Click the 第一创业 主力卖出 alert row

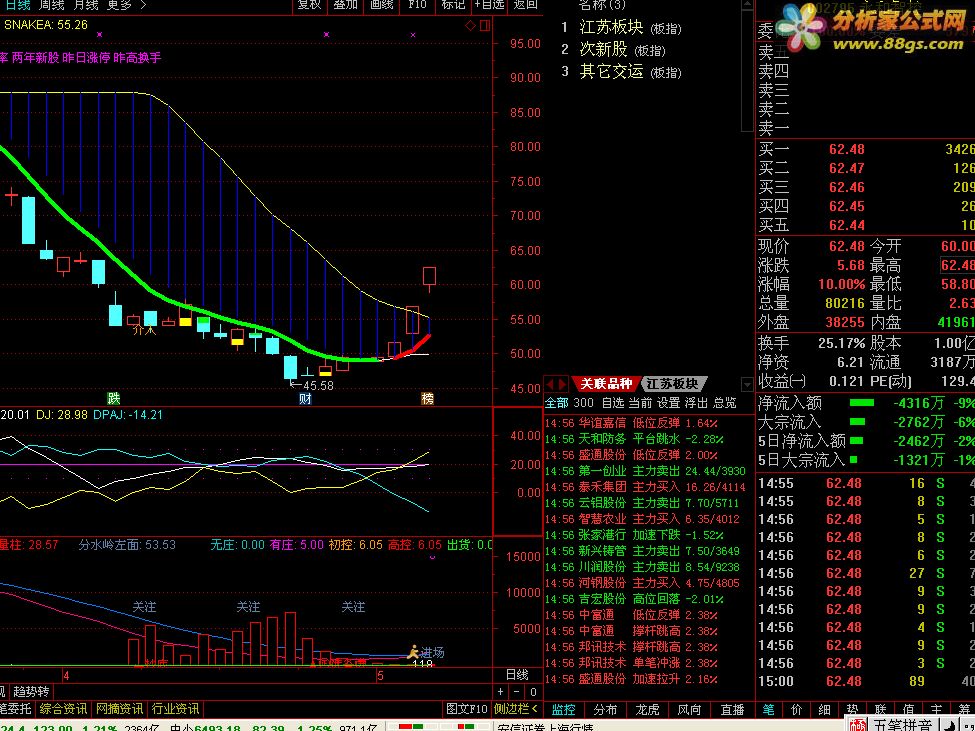coord(645,471)
